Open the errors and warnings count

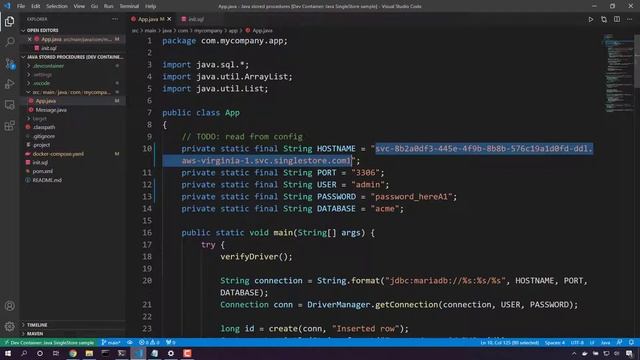coord(149,342)
